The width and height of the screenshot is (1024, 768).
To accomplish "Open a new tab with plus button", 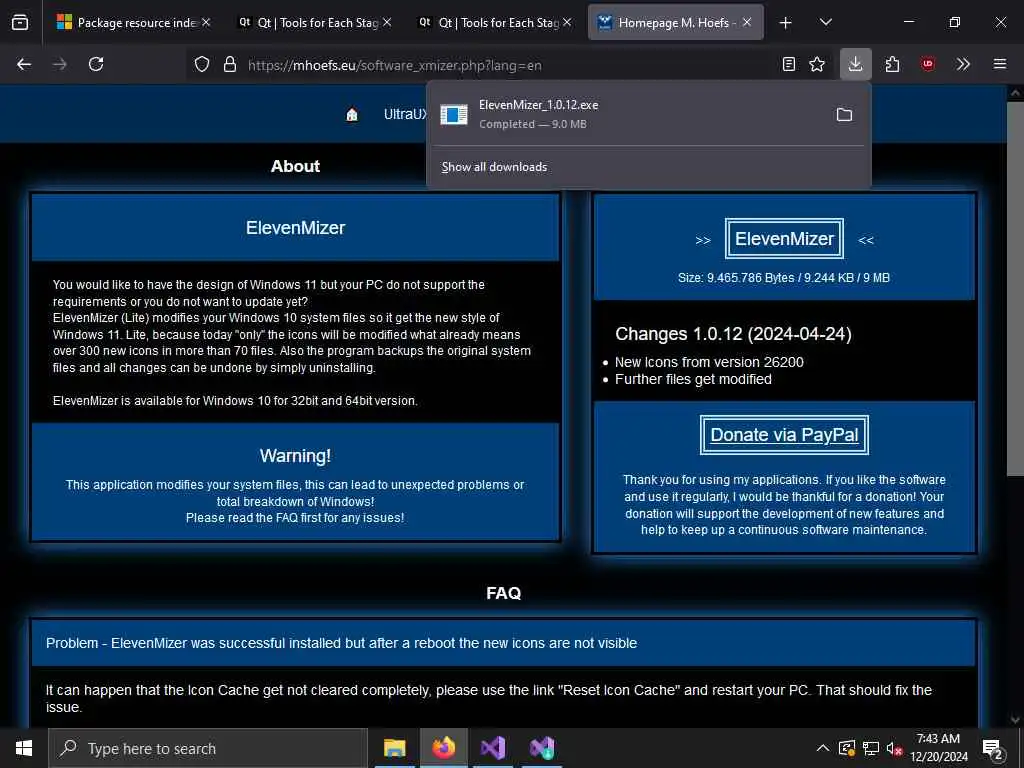I will click(786, 23).
